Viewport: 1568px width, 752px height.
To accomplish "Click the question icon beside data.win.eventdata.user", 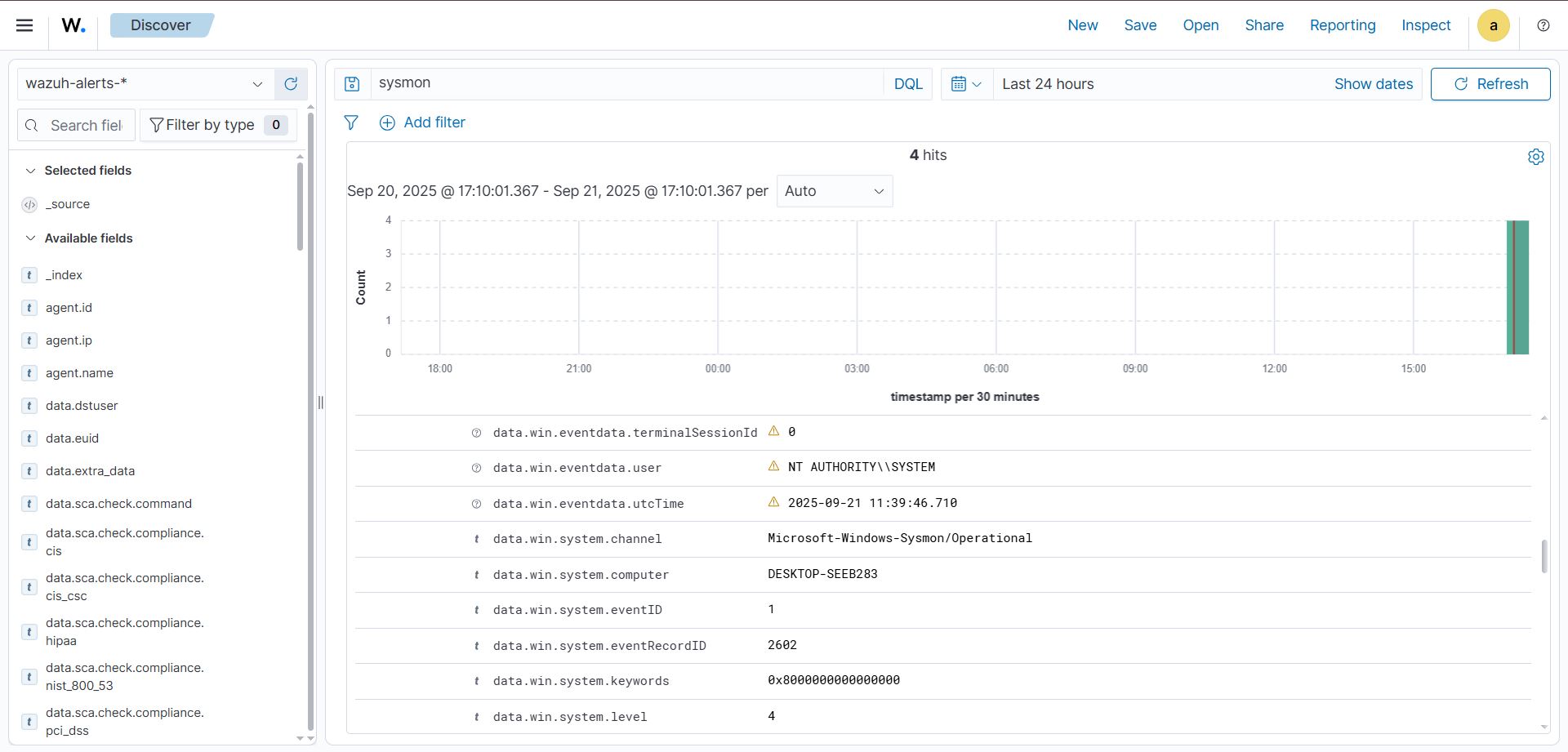I will click(477, 468).
